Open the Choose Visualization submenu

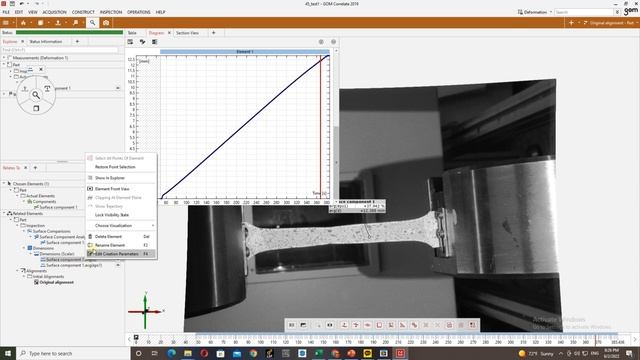point(121,226)
